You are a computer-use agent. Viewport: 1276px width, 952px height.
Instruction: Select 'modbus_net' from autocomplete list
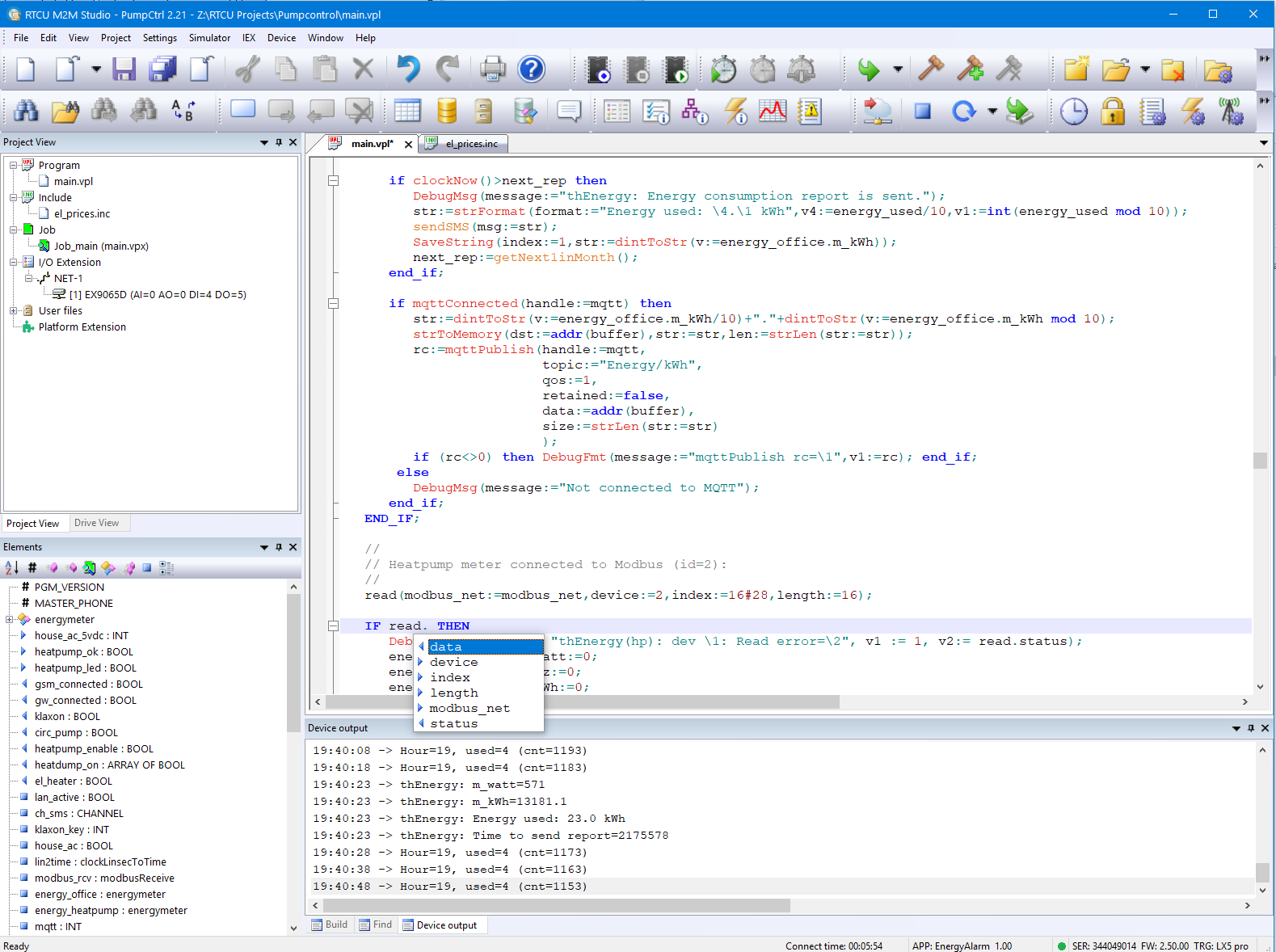click(470, 709)
